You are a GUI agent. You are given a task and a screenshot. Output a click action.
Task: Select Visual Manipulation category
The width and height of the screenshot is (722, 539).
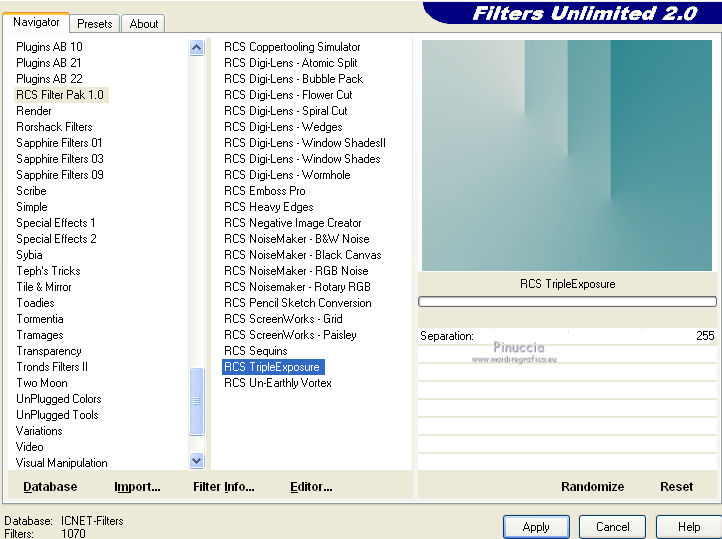point(61,463)
